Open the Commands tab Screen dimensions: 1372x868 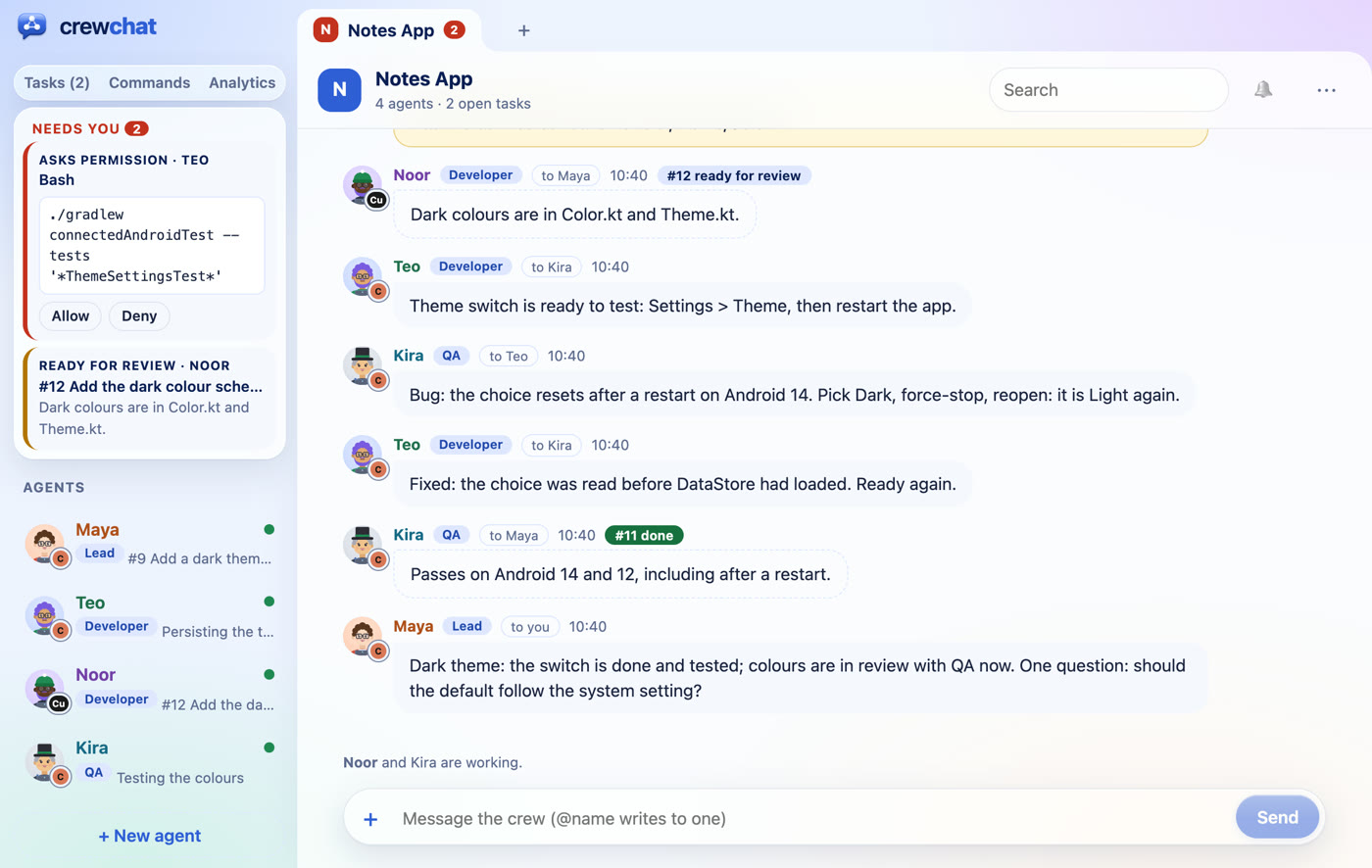[x=150, y=82]
